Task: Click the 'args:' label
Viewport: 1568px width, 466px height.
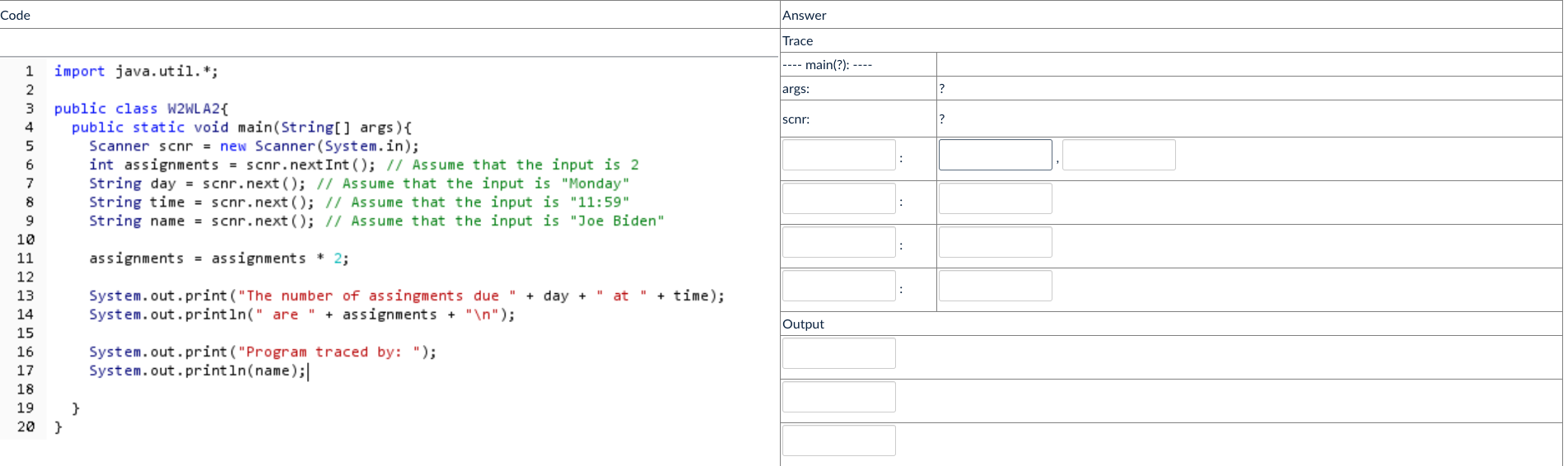Action: pyautogui.click(x=796, y=88)
